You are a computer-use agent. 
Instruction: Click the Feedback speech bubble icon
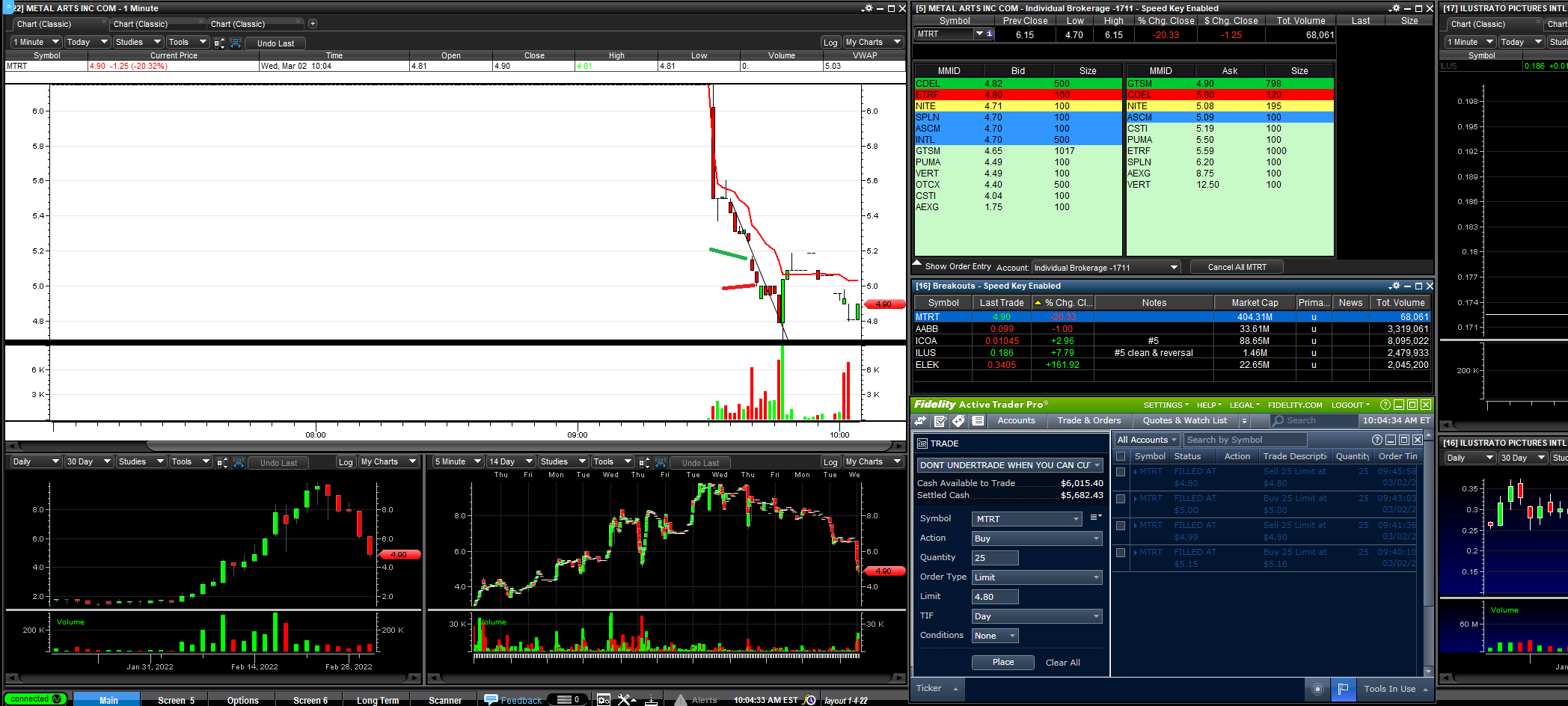(x=491, y=699)
